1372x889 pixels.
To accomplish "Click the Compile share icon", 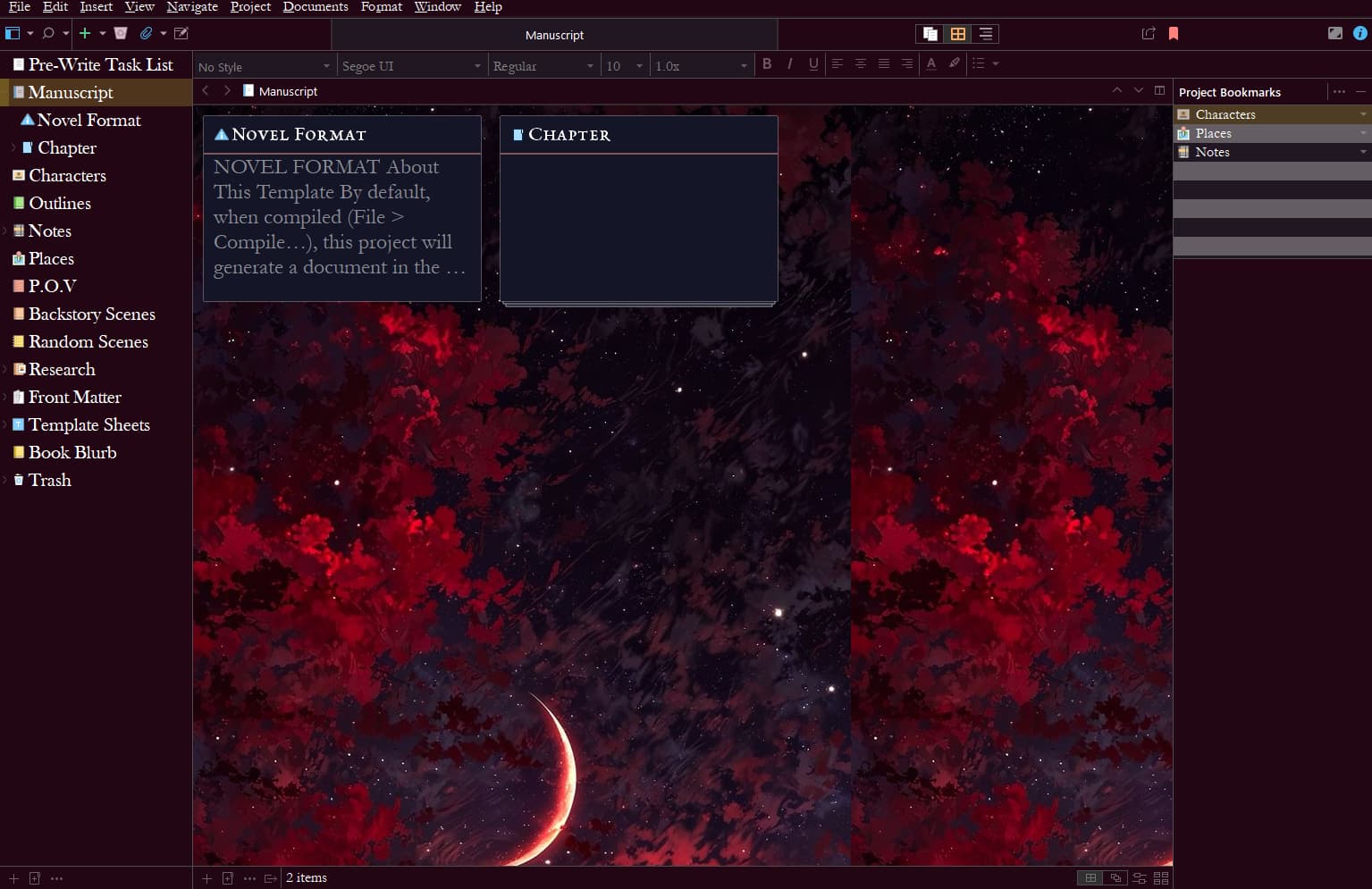I will pyautogui.click(x=1149, y=33).
